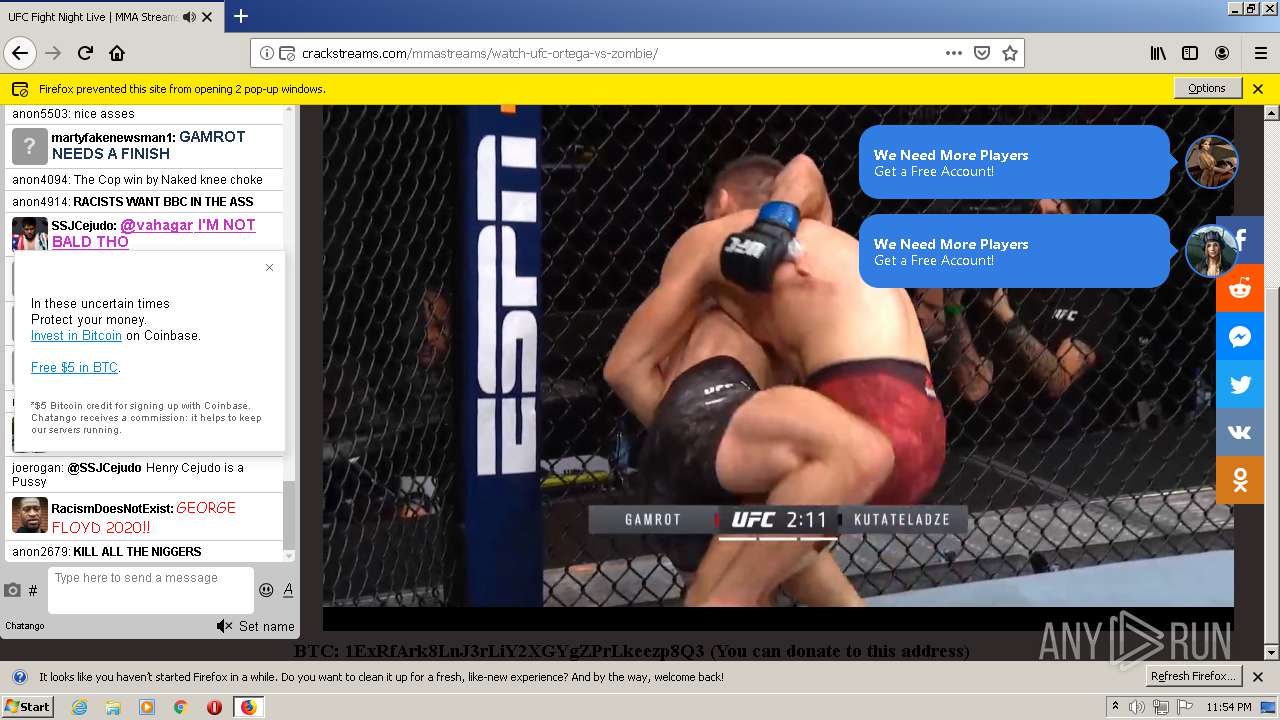Launch Internet Explorer from taskbar
This screenshot has width=1280, height=720.
point(79,707)
